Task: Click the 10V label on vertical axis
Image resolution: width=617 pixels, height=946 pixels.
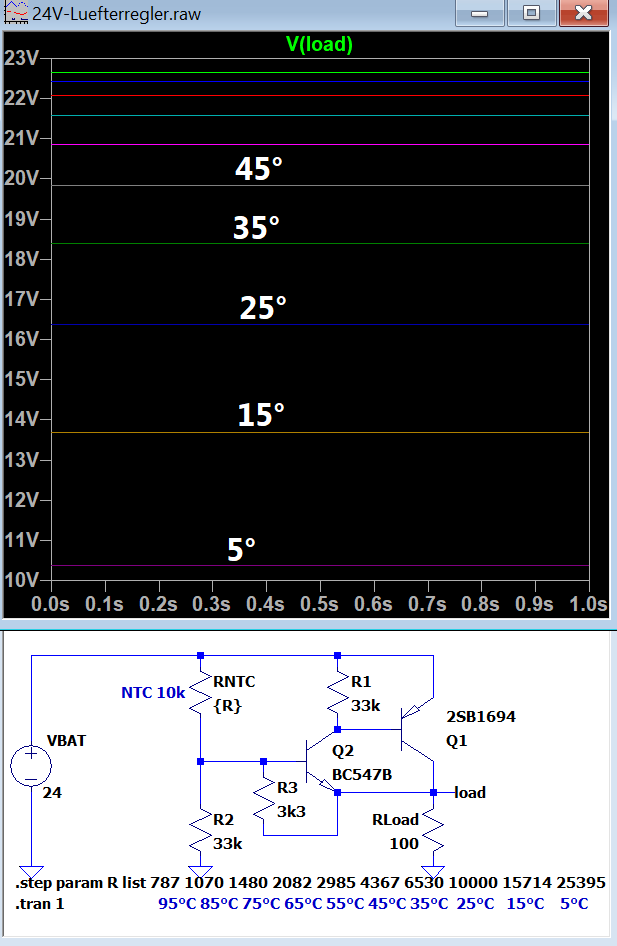Action: point(21,580)
